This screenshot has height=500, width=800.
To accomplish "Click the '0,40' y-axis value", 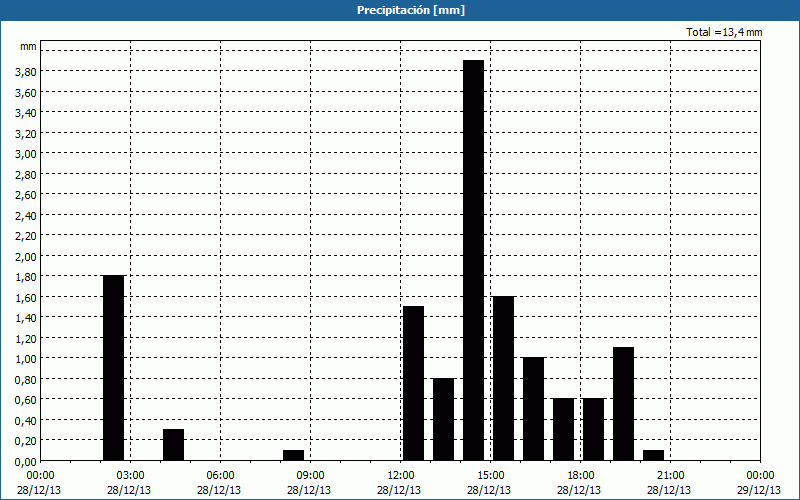I will (26, 420).
